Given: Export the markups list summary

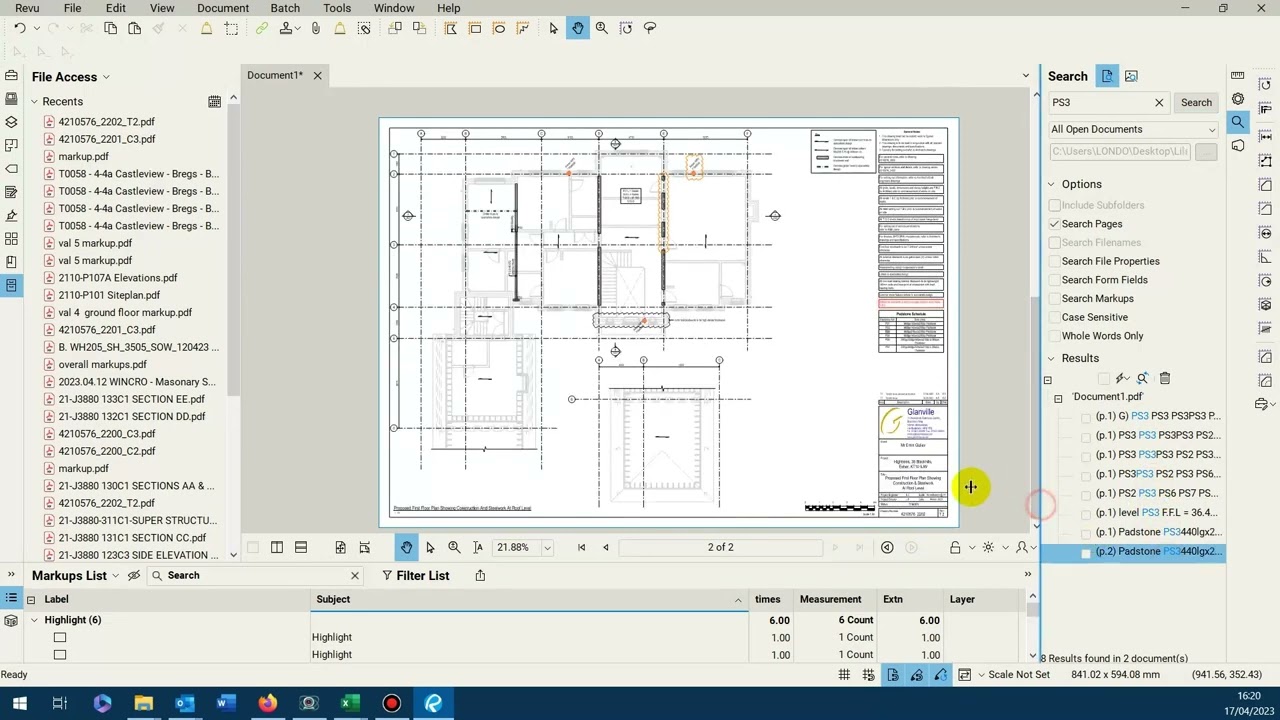Looking at the screenshot, I should pyautogui.click(x=480, y=575).
